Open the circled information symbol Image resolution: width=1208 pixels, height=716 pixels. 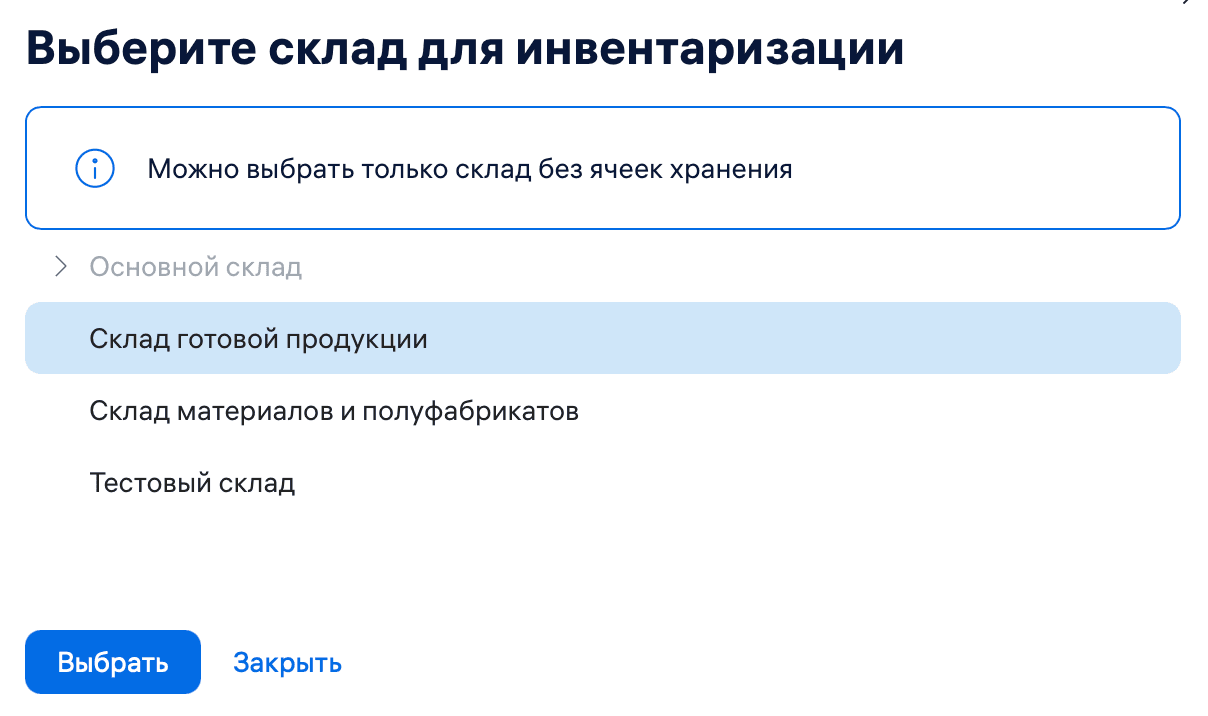95,168
